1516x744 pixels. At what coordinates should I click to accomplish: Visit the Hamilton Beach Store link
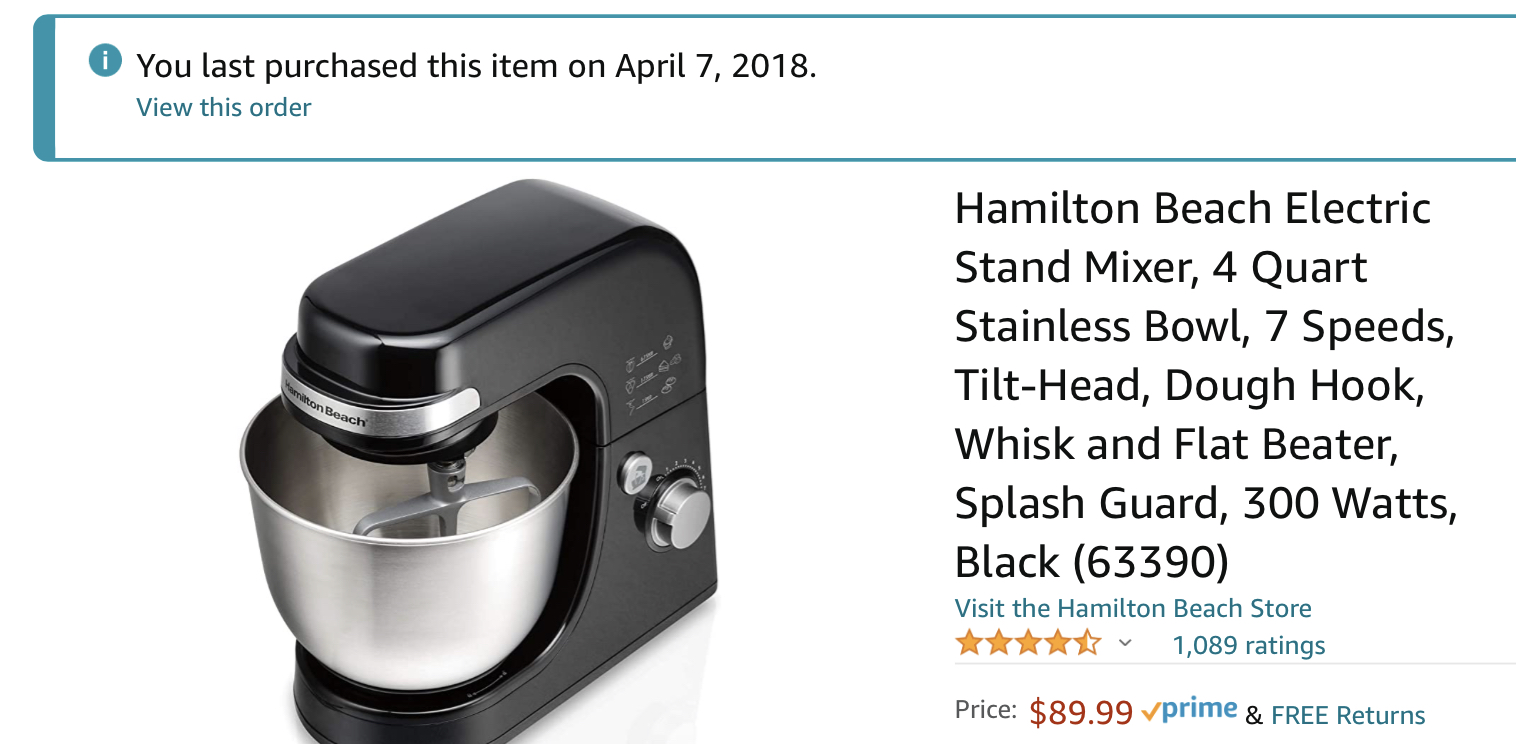click(x=1132, y=608)
